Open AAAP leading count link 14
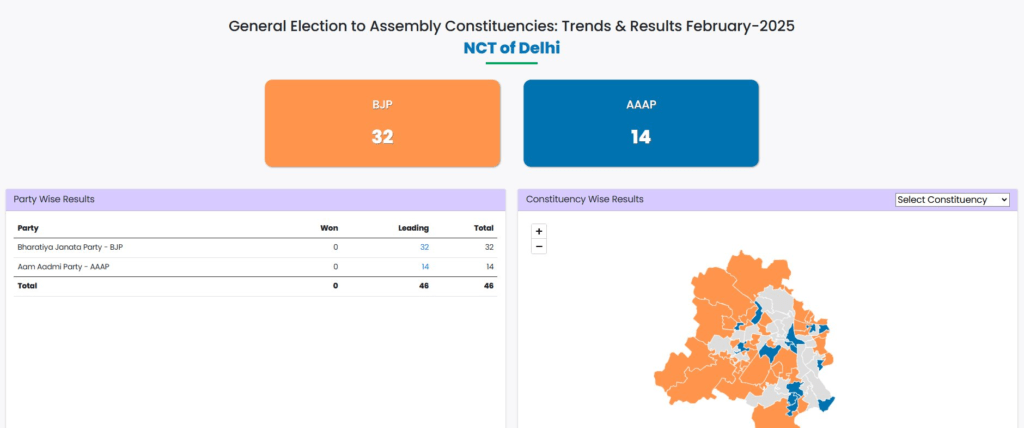Screen dimensions: 1024x428 (424, 267)
